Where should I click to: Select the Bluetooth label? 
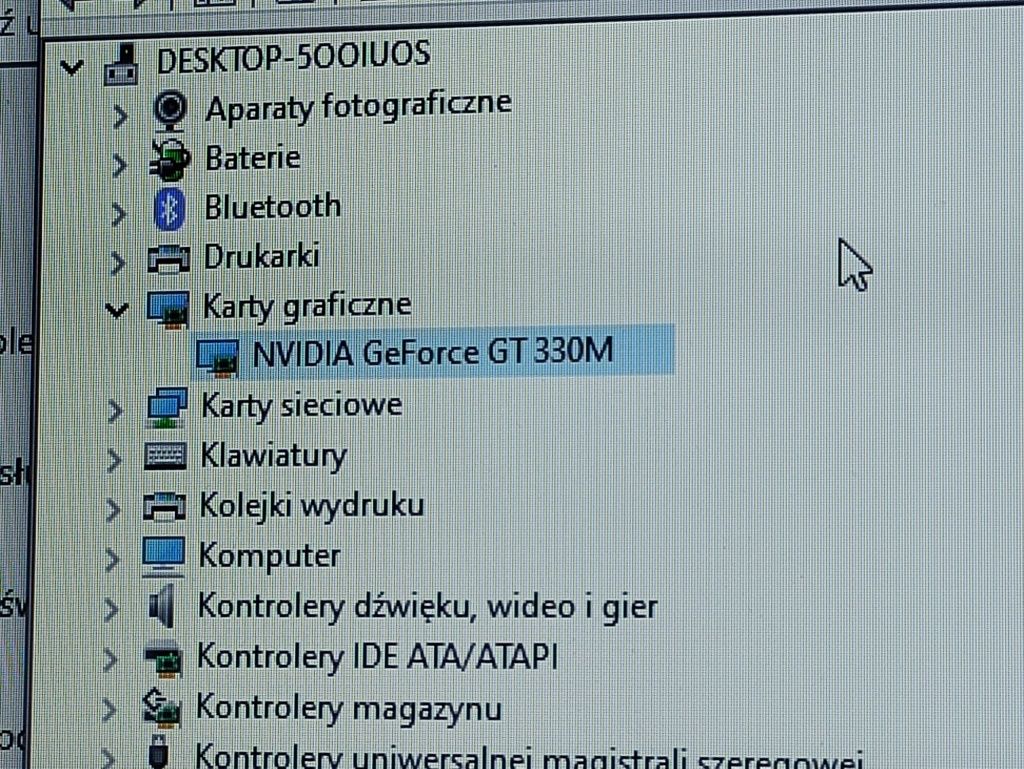273,206
